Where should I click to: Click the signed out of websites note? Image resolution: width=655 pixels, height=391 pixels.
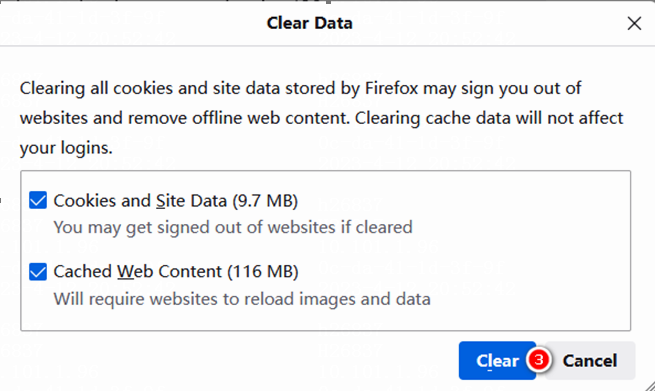[x=233, y=228]
